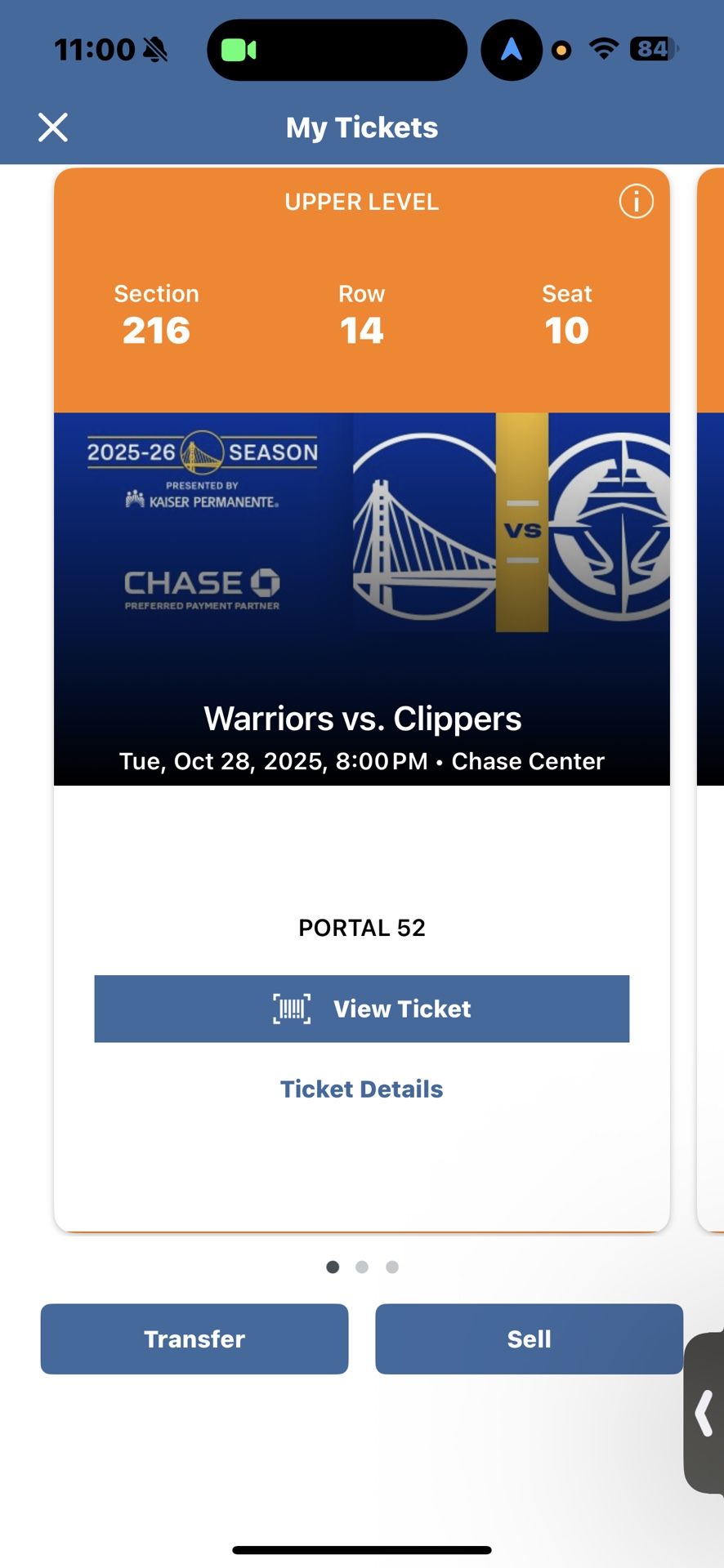Select the second ticket page dot
Viewport: 724px width, 1568px height.
pyautogui.click(x=362, y=1267)
